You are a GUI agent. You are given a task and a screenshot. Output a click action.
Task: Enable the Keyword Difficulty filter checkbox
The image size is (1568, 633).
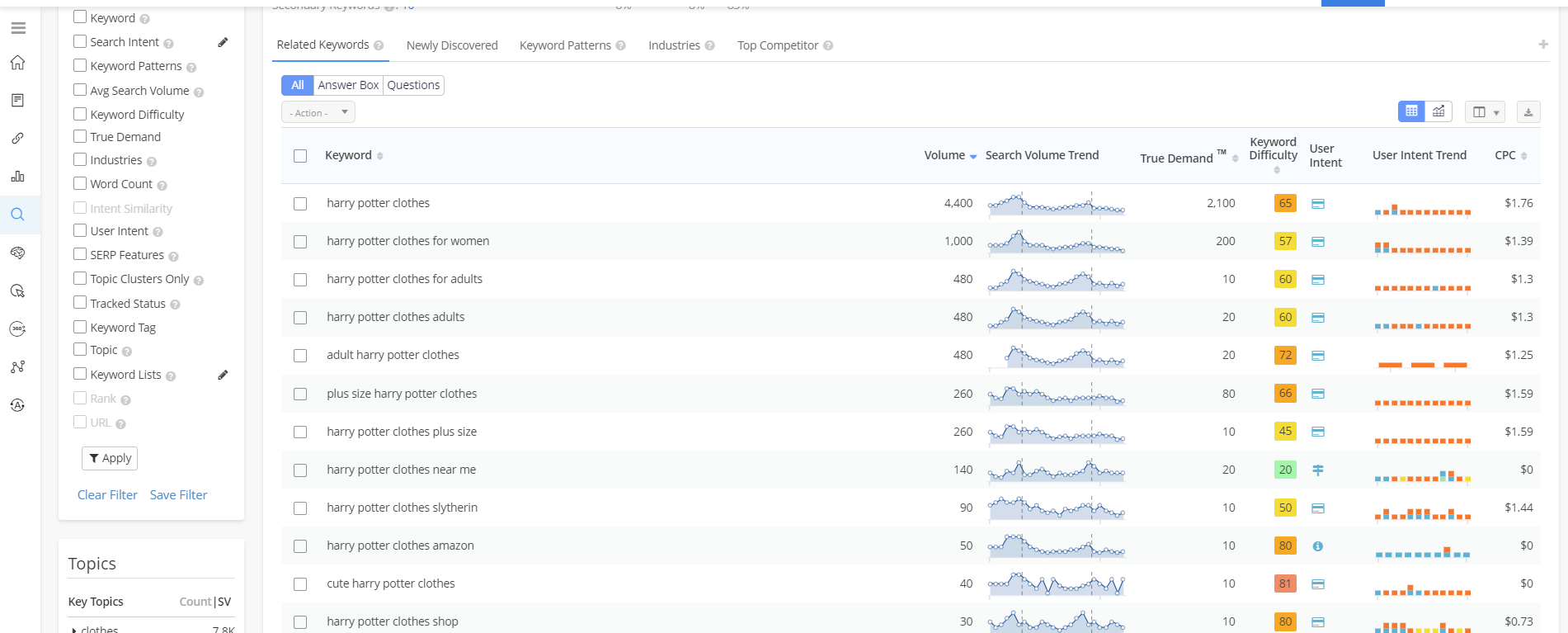80,114
